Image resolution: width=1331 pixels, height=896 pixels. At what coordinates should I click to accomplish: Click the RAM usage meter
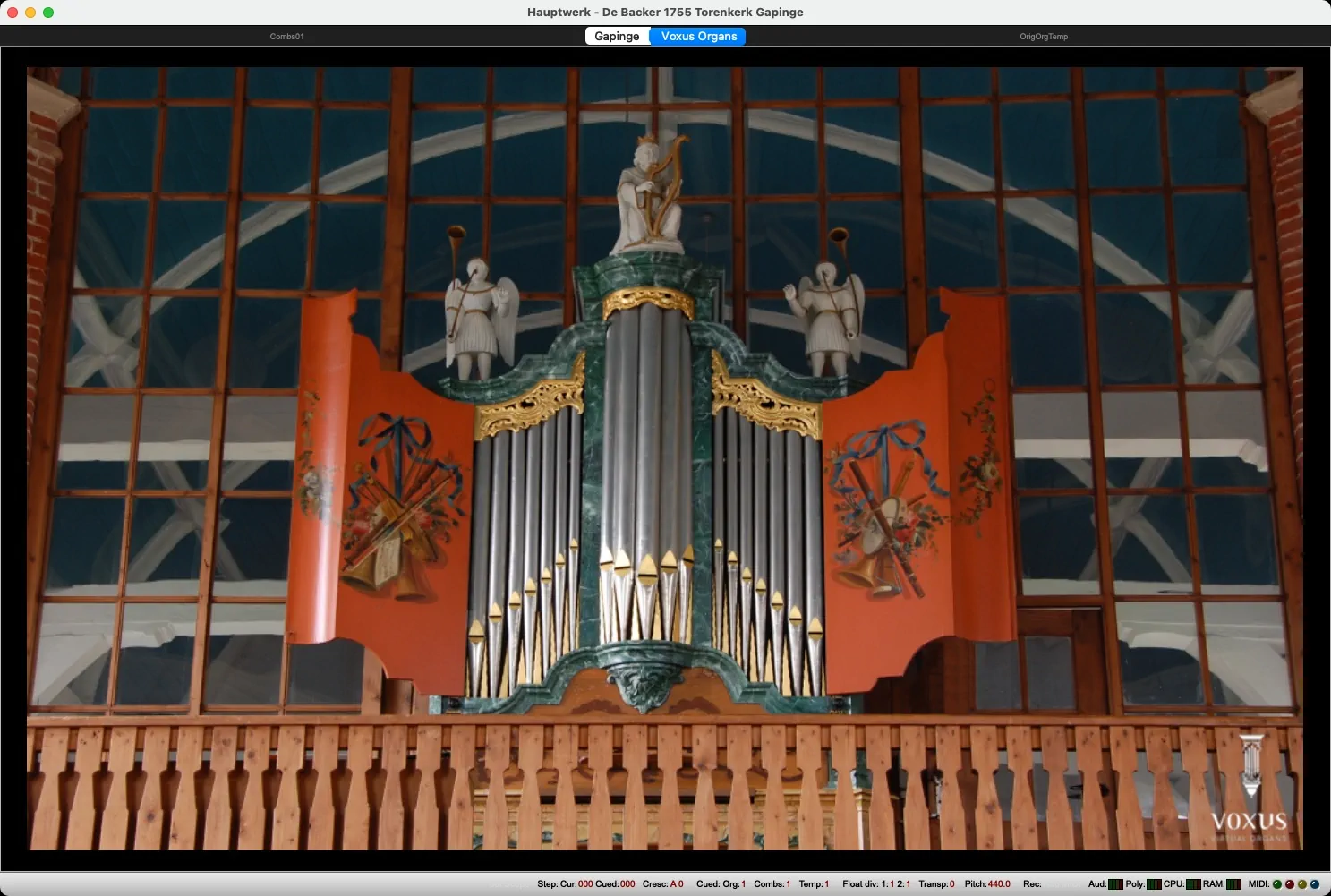coord(1233,884)
